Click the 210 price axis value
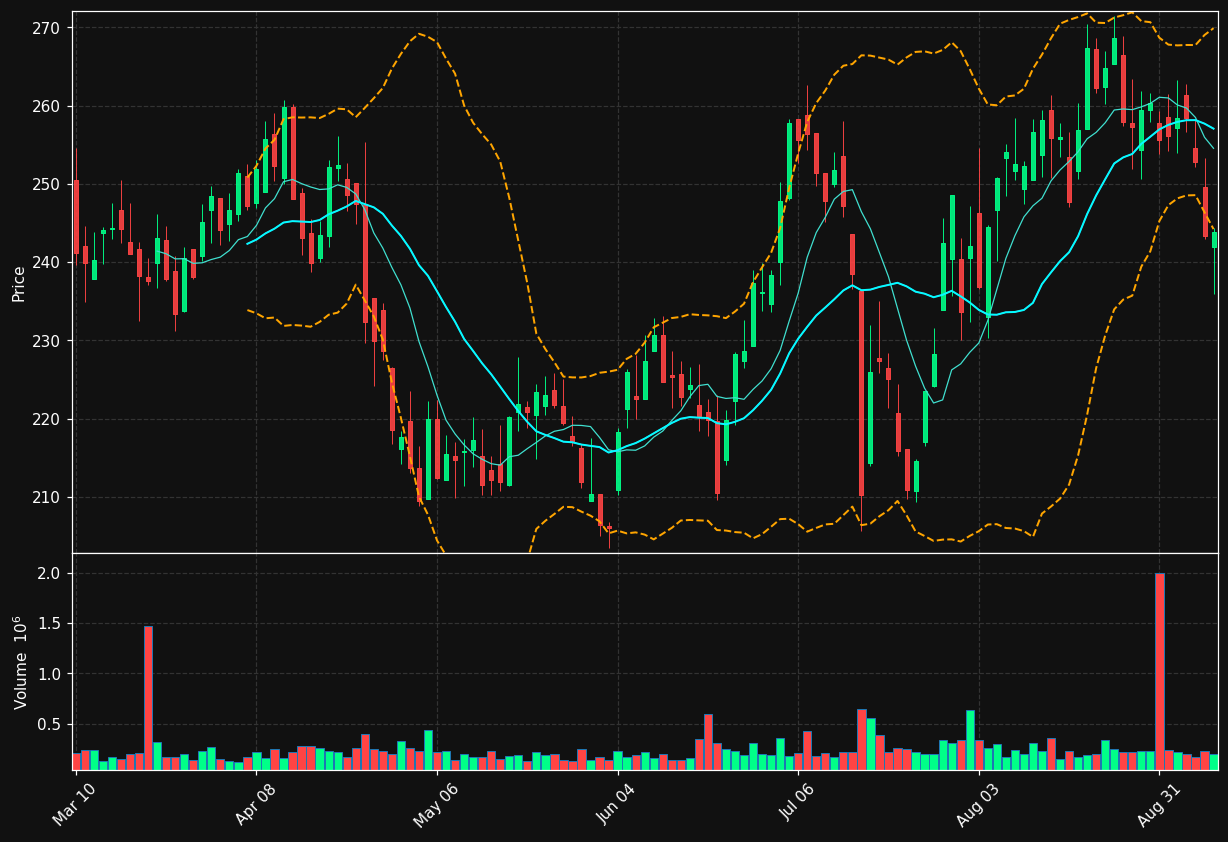This screenshot has width=1228, height=842. (47, 497)
